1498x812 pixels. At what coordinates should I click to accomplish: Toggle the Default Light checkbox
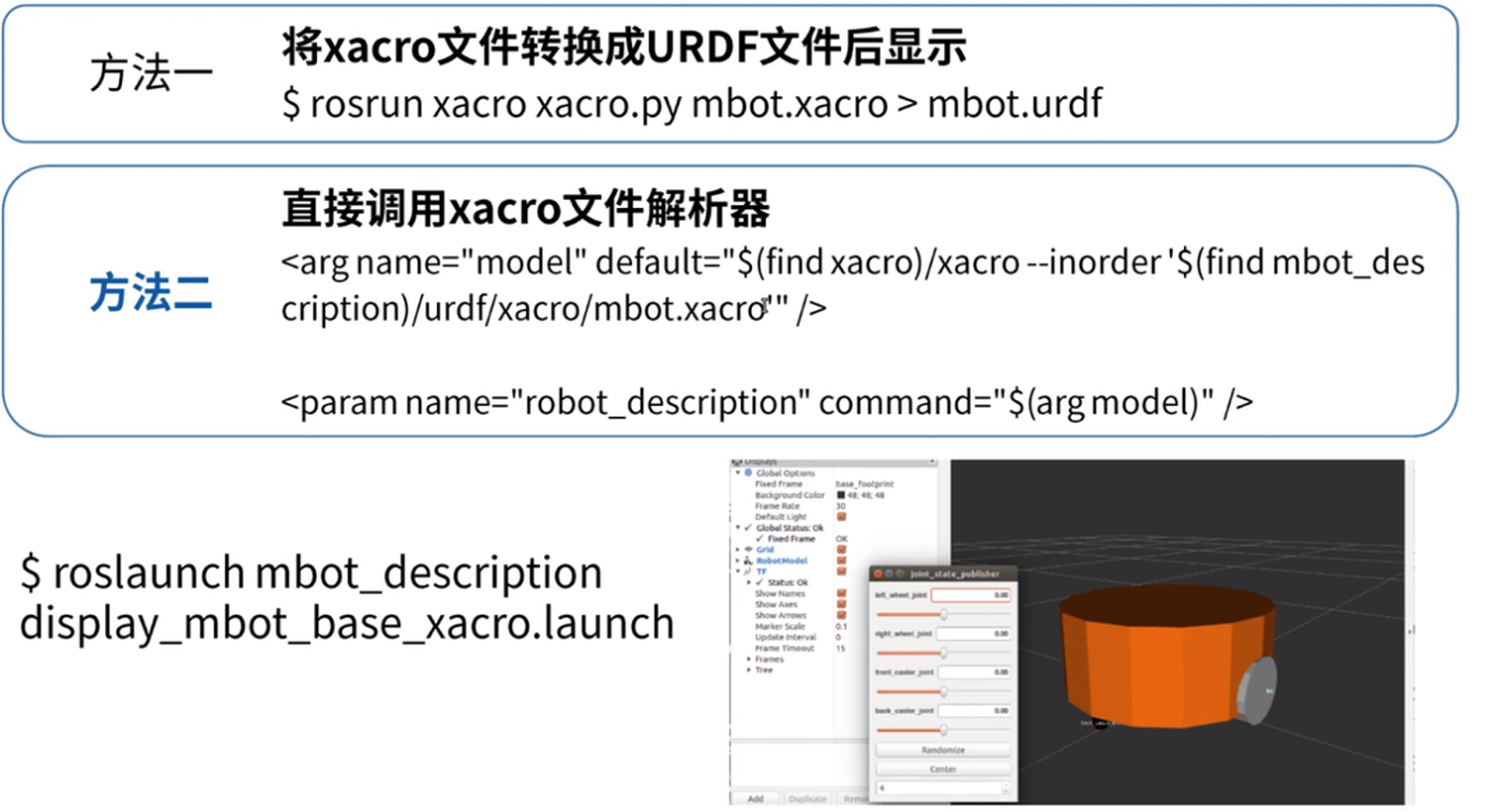[x=841, y=516]
